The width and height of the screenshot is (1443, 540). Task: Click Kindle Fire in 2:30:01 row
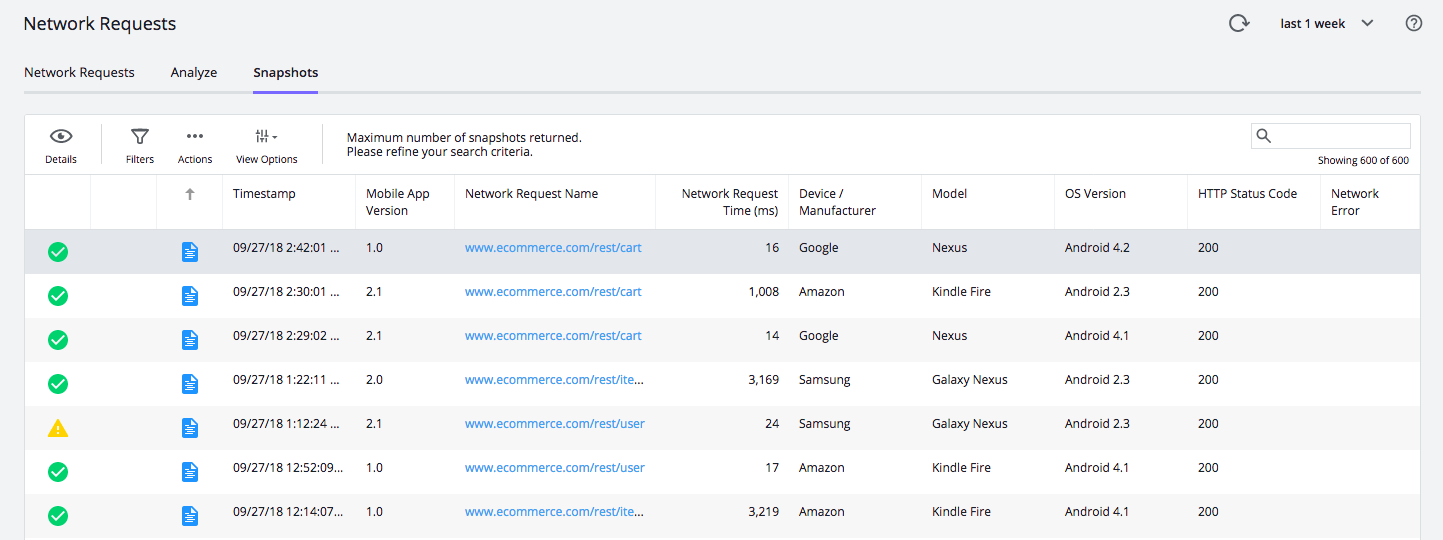[x=961, y=292]
